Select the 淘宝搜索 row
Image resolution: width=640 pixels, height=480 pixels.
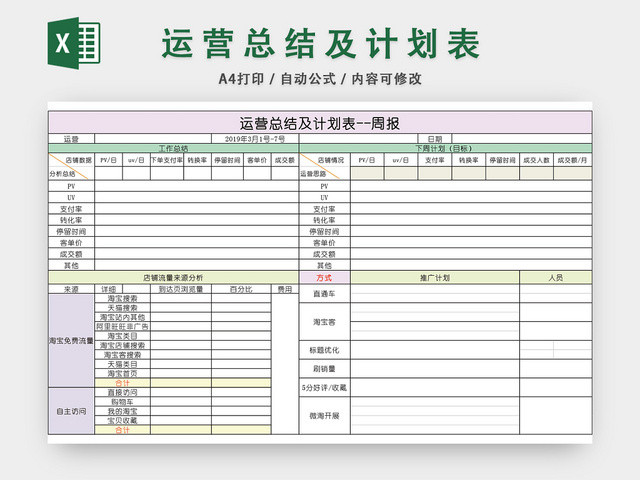122,299
